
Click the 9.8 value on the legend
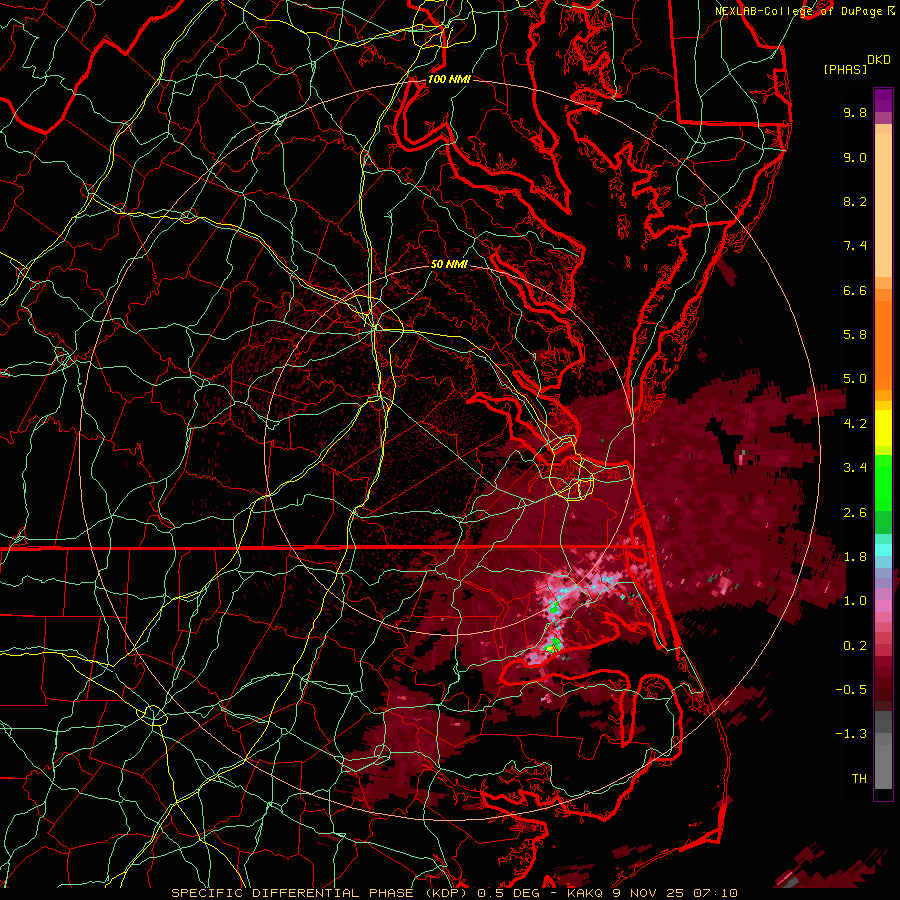point(855,112)
